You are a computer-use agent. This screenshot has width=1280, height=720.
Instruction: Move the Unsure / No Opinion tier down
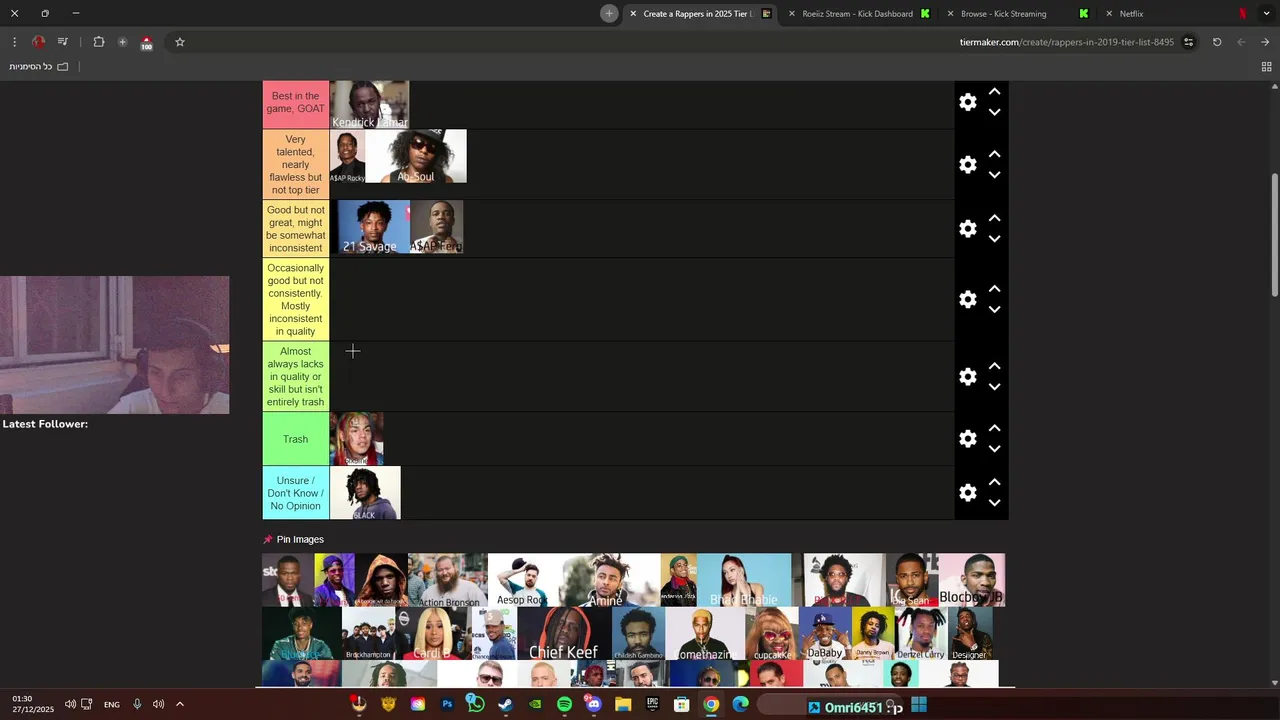point(994,503)
